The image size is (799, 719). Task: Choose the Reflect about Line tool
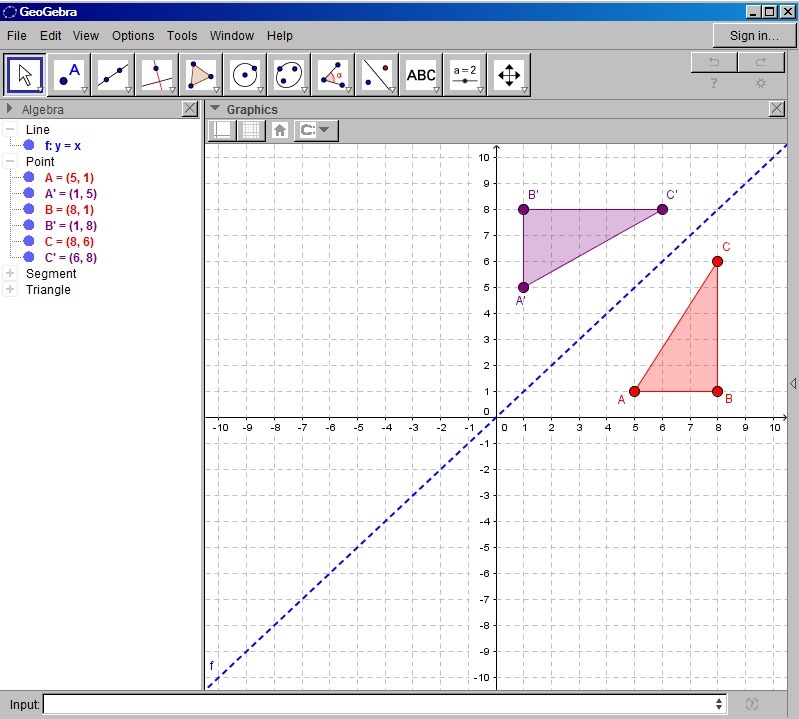click(377, 75)
